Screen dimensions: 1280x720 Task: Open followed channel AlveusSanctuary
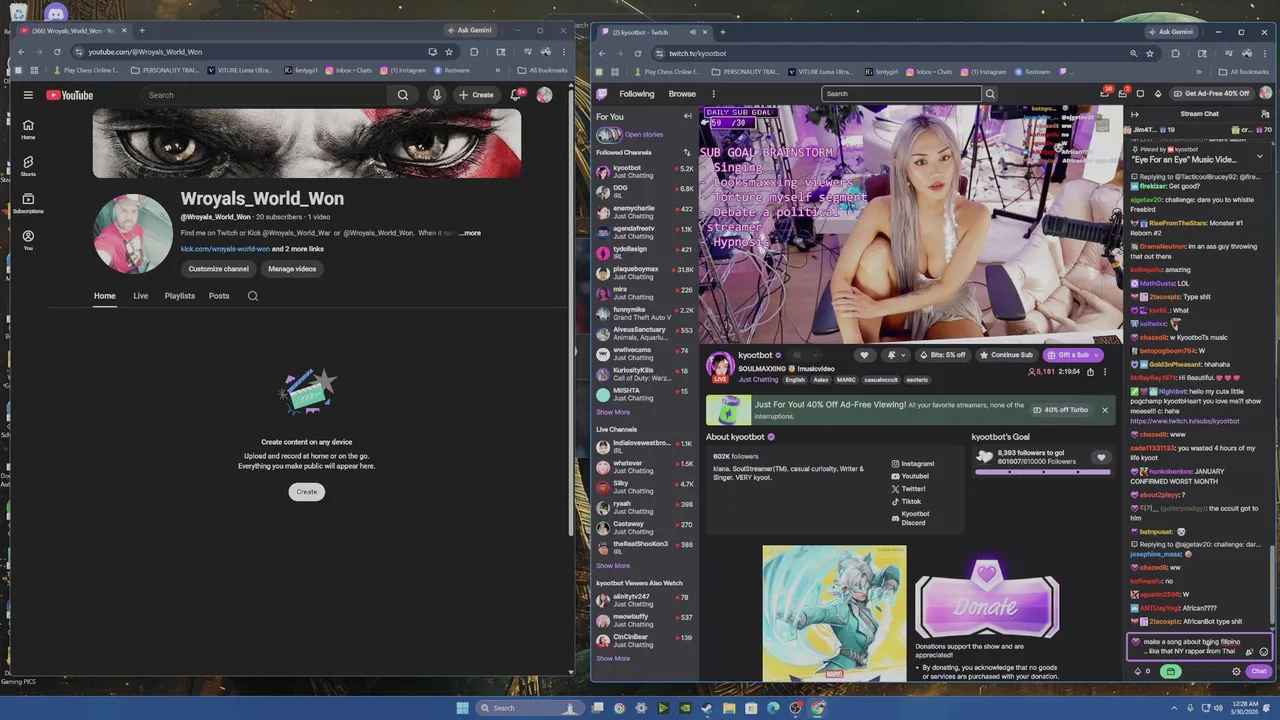pyautogui.click(x=645, y=333)
